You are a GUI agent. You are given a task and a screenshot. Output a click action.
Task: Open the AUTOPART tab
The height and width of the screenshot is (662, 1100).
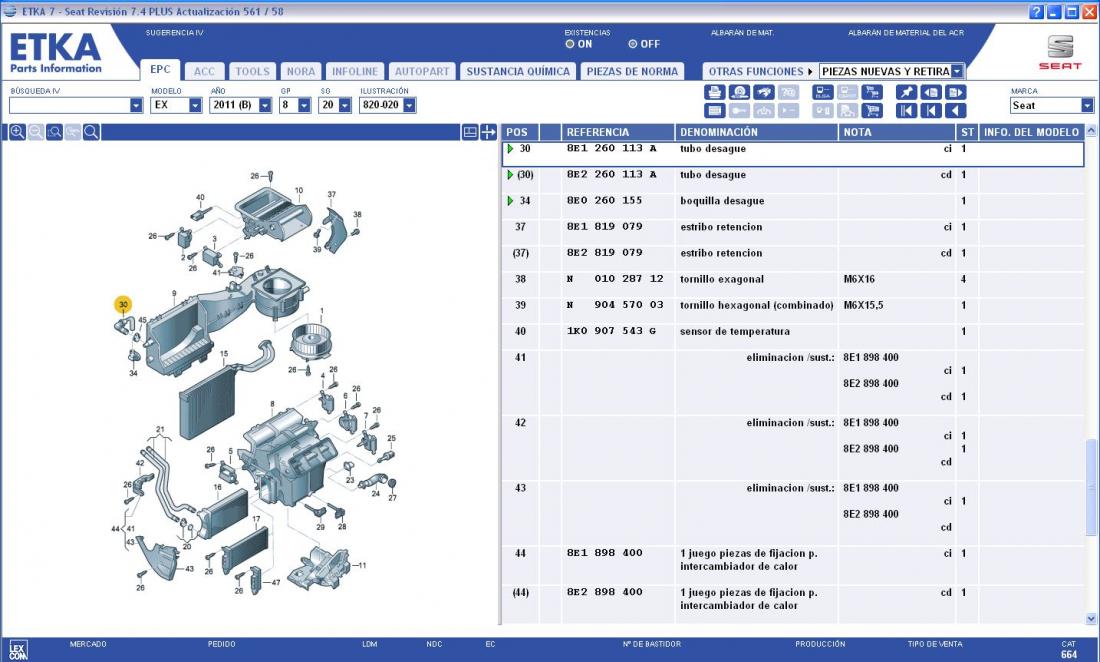[x=422, y=72]
